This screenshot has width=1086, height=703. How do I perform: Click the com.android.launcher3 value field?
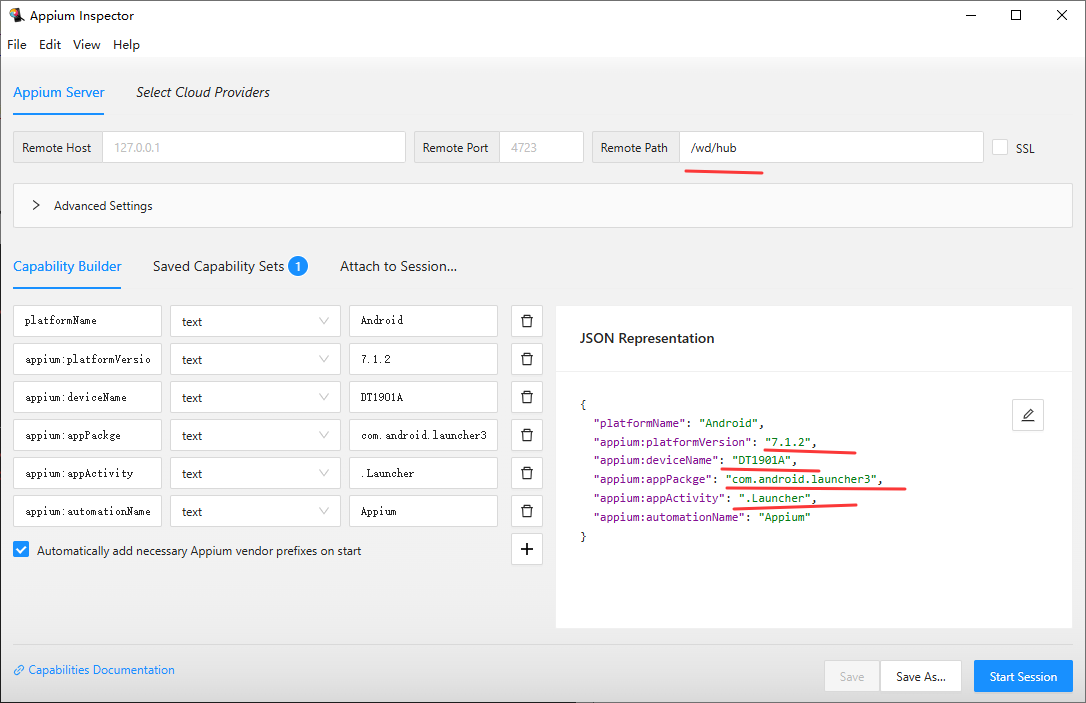click(423, 435)
